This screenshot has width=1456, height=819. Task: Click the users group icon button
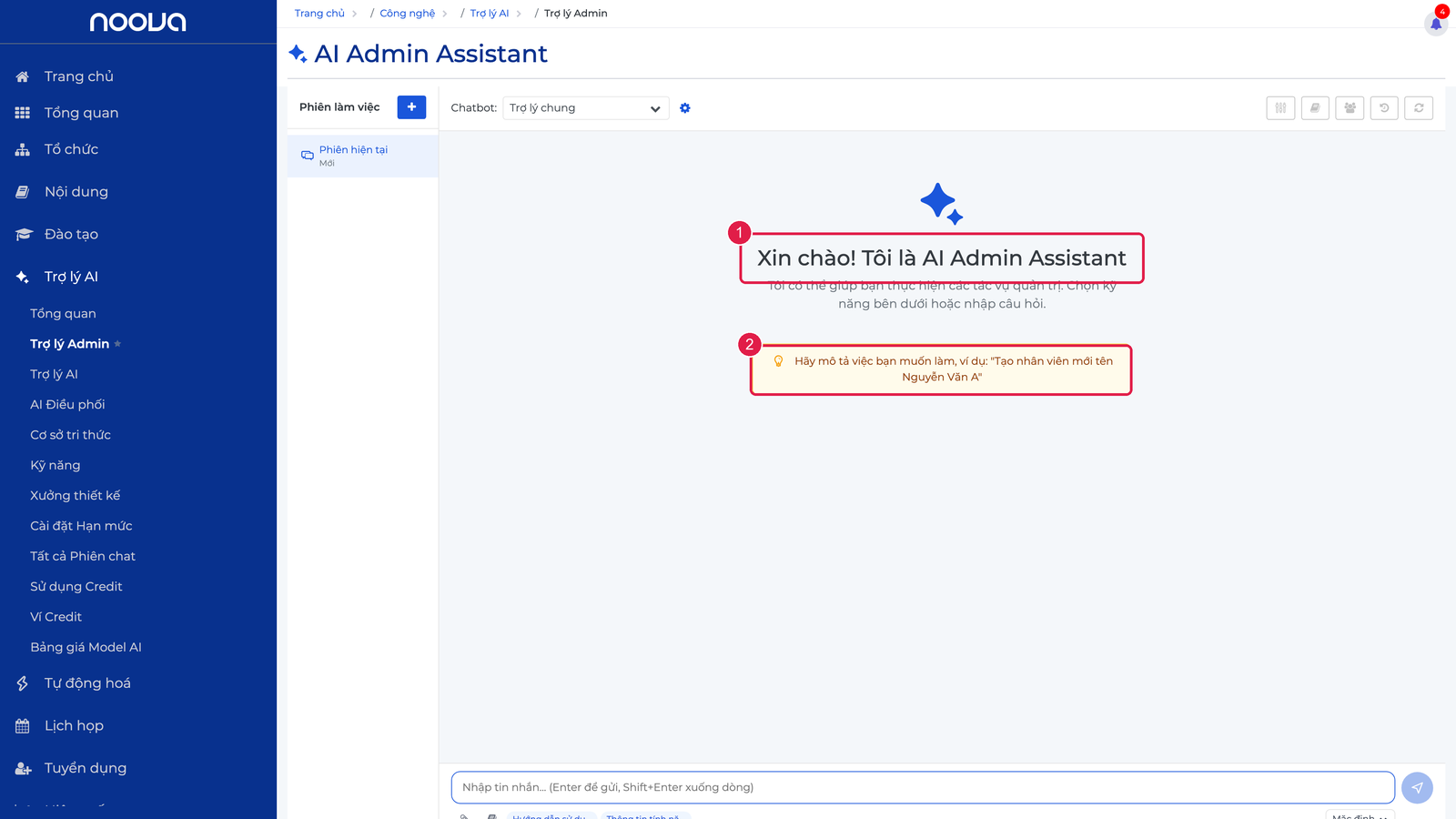[1350, 107]
